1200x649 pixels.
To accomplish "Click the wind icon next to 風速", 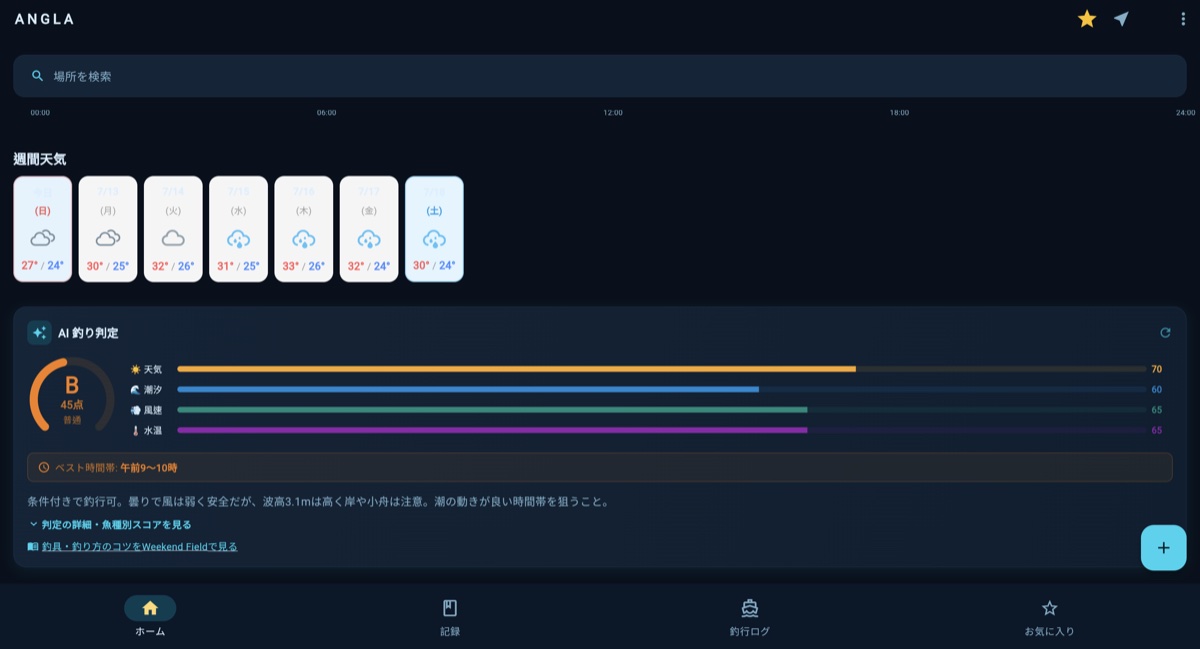I will pos(135,410).
